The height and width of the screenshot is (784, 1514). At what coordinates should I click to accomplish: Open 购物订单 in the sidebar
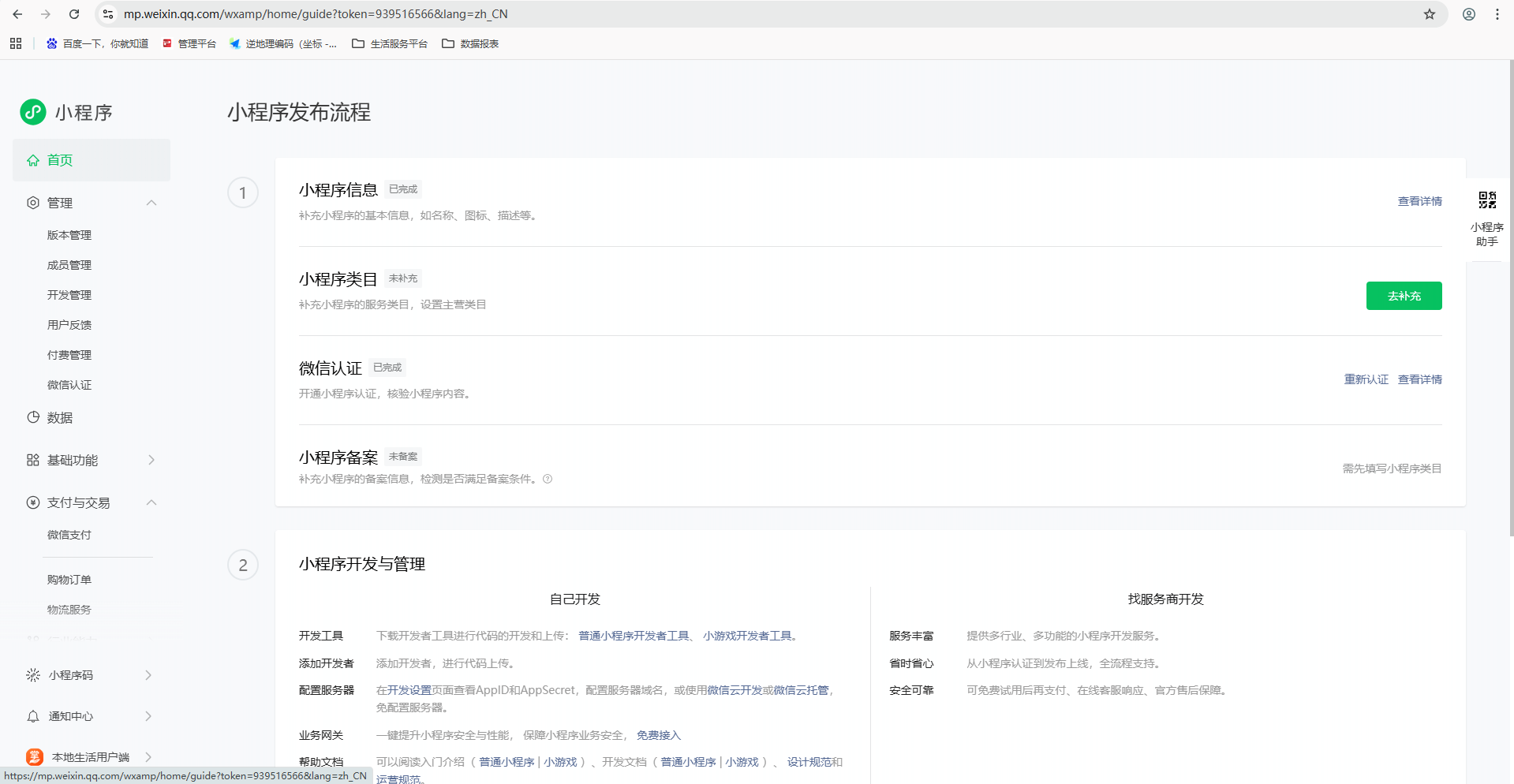(69, 580)
